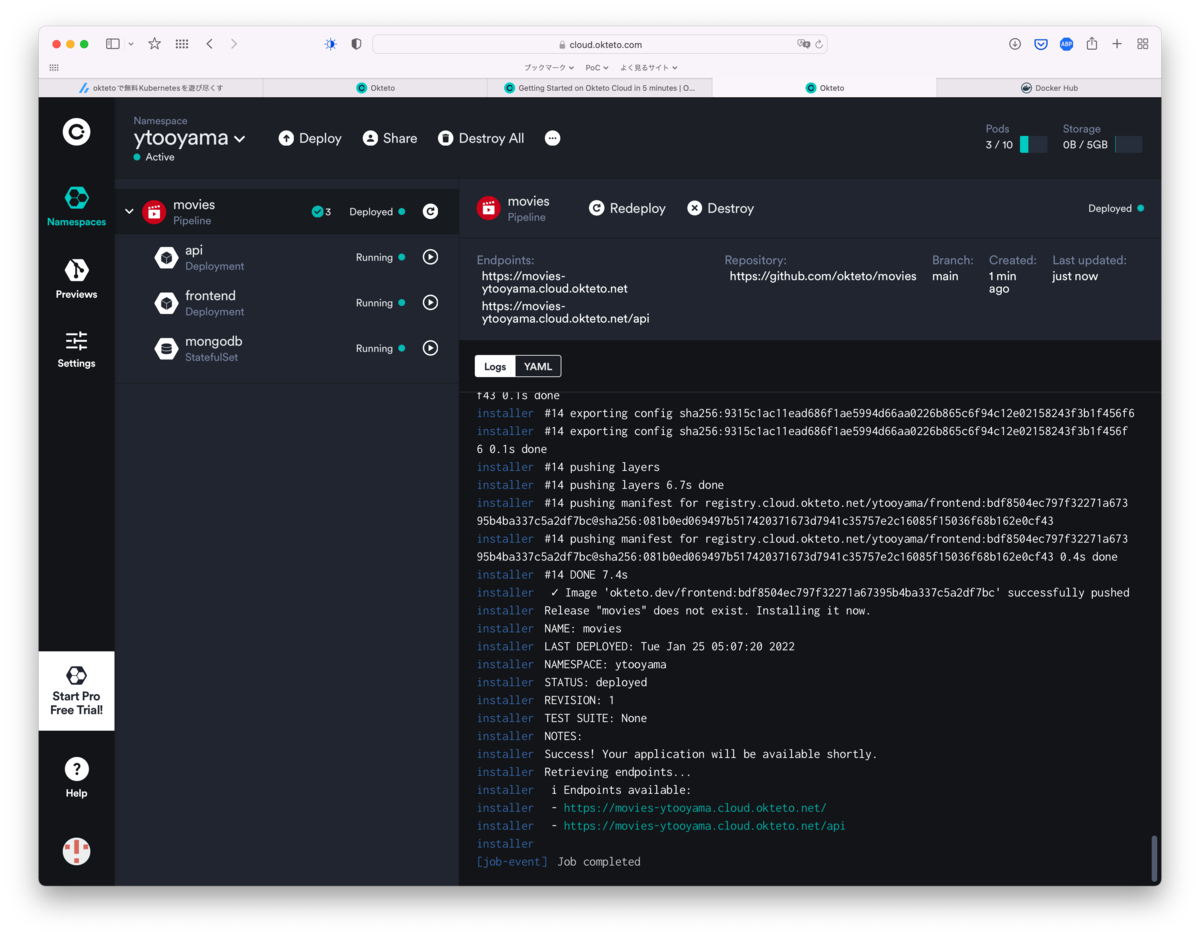Click the Share button in header
This screenshot has height=937, width=1200.
tap(390, 138)
